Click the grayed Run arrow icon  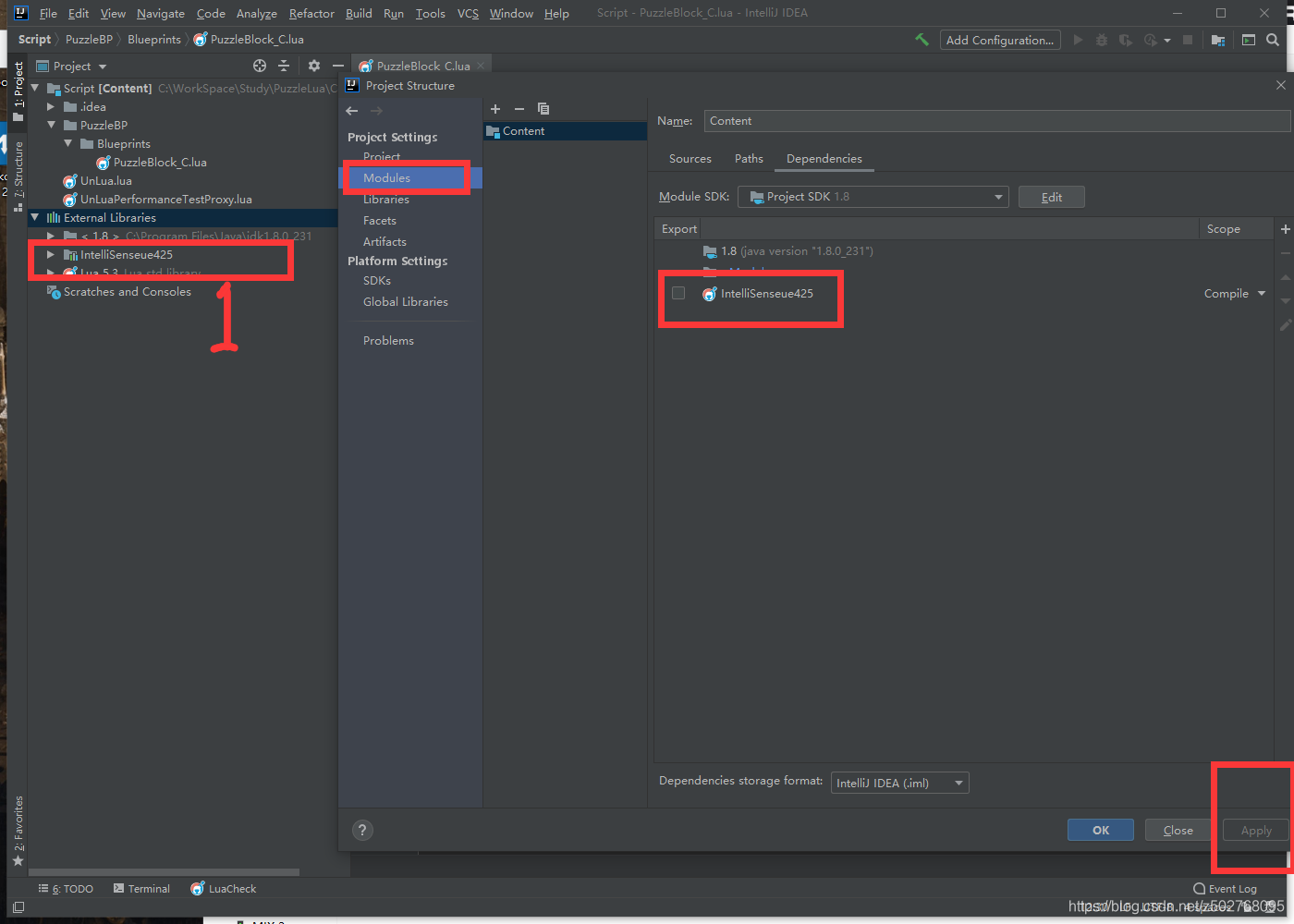(1078, 40)
